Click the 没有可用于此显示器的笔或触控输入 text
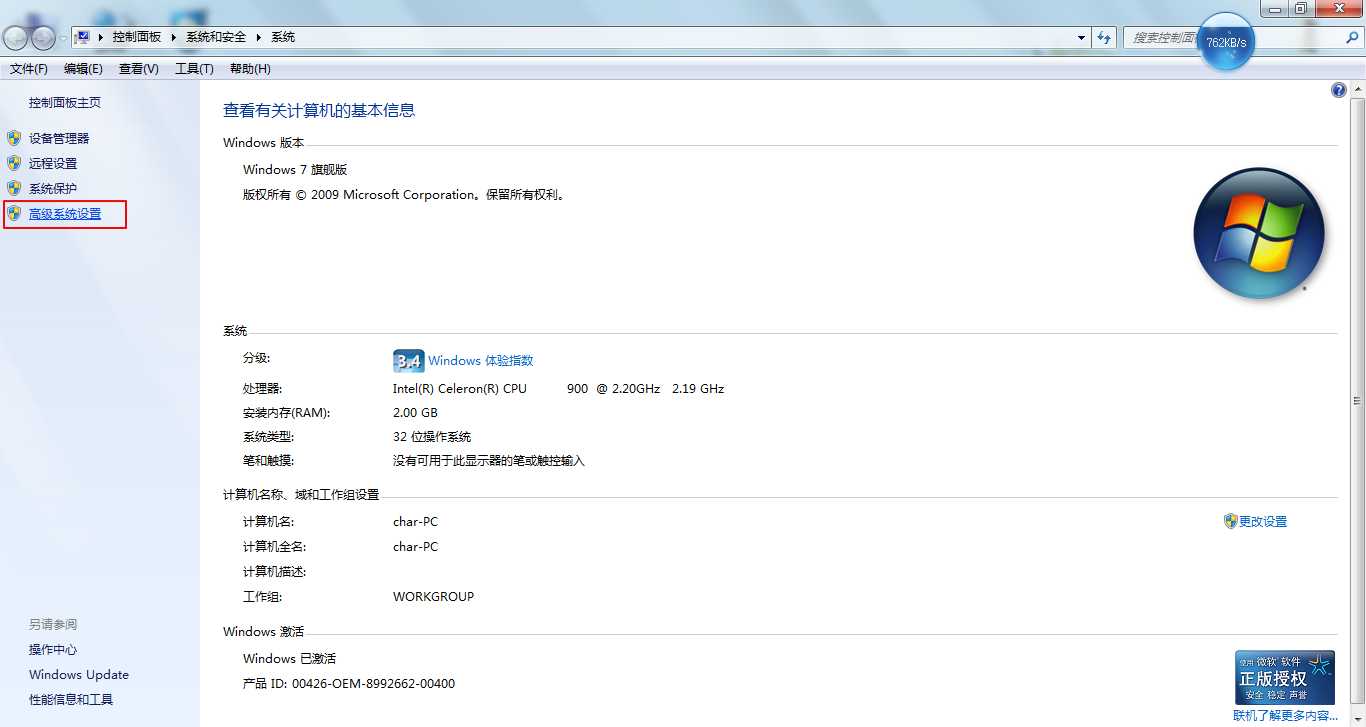Screen dimensions: 1366x727 tap(488, 461)
